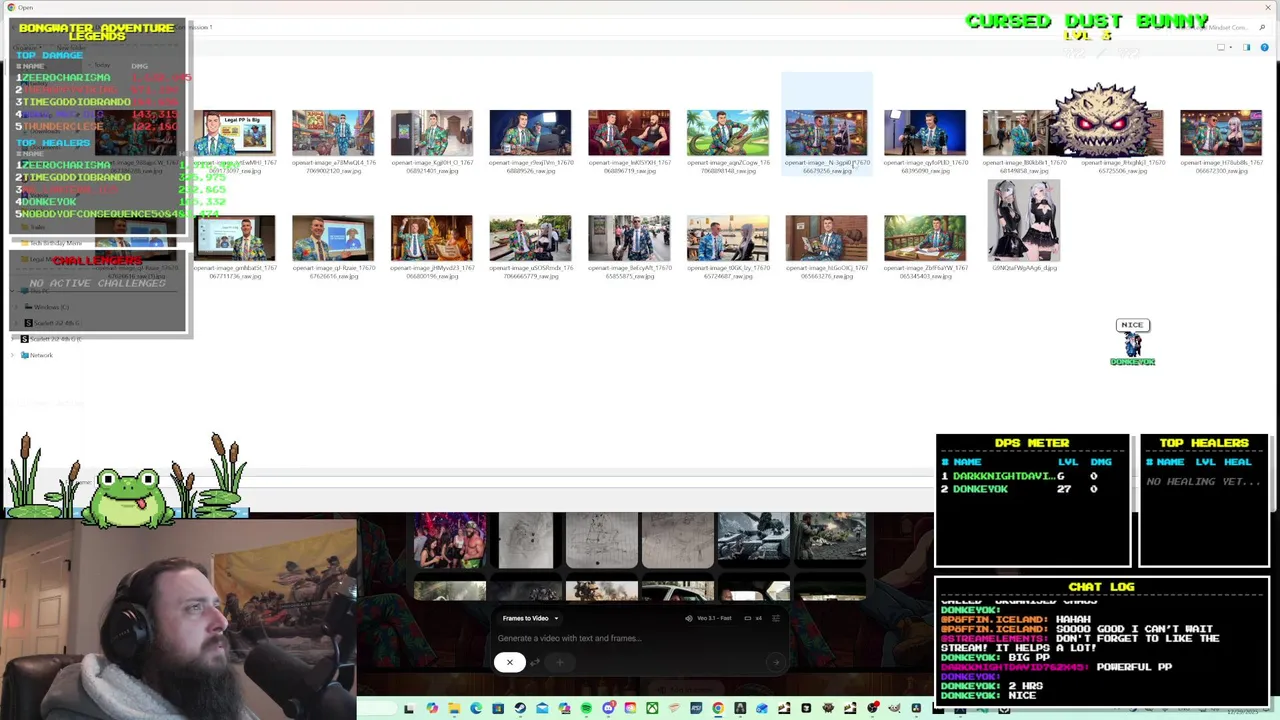Select file openart-image_H78ubBfs raw.jpg
Image resolution: width=1280 pixels, height=720 pixels.
pos(1221,141)
